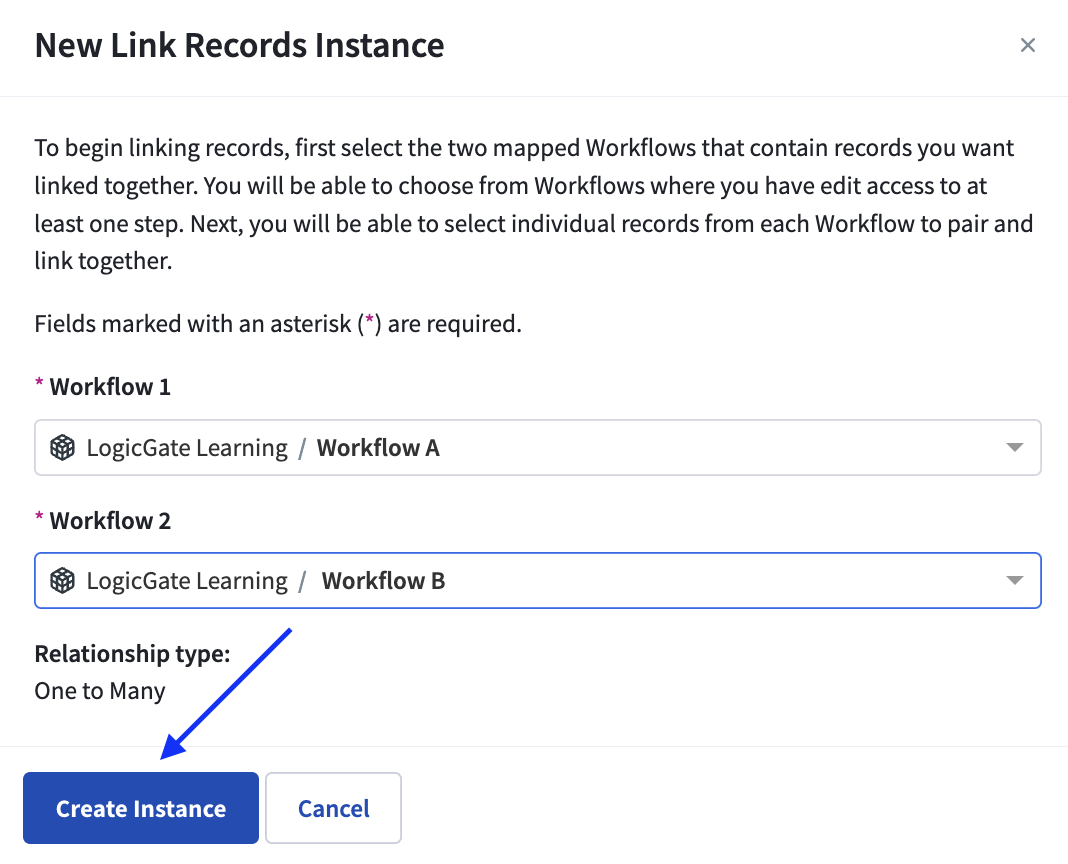The height and width of the screenshot is (864, 1068).
Task: Click the red asterisk beside Workflow 2
Action: tap(40, 516)
